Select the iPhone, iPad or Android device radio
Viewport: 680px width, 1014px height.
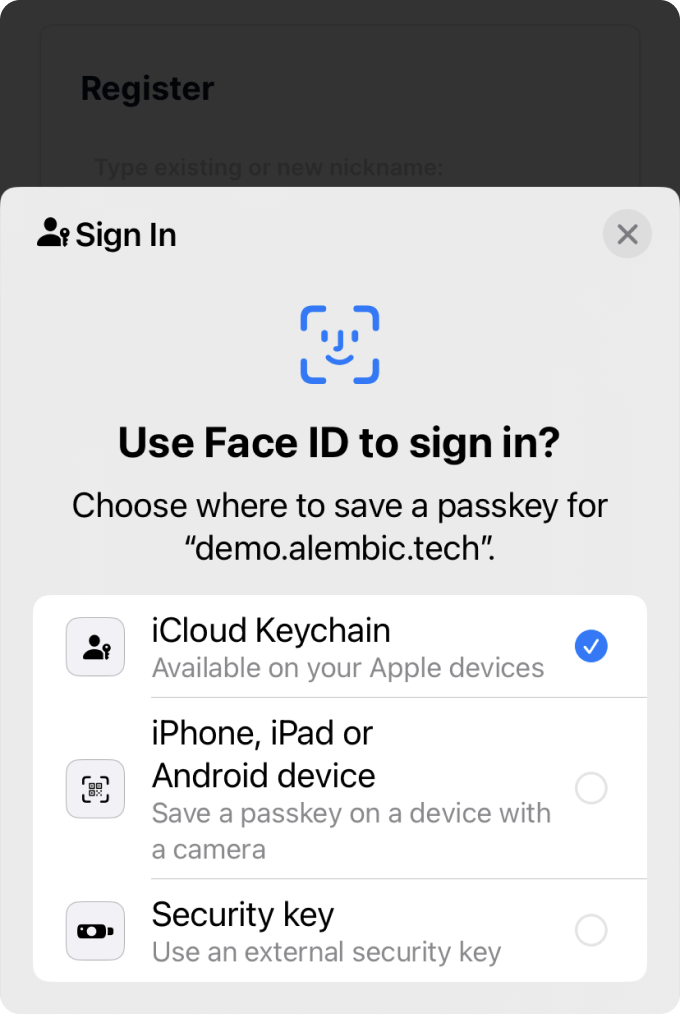pyautogui.click(x=591, y=789)
